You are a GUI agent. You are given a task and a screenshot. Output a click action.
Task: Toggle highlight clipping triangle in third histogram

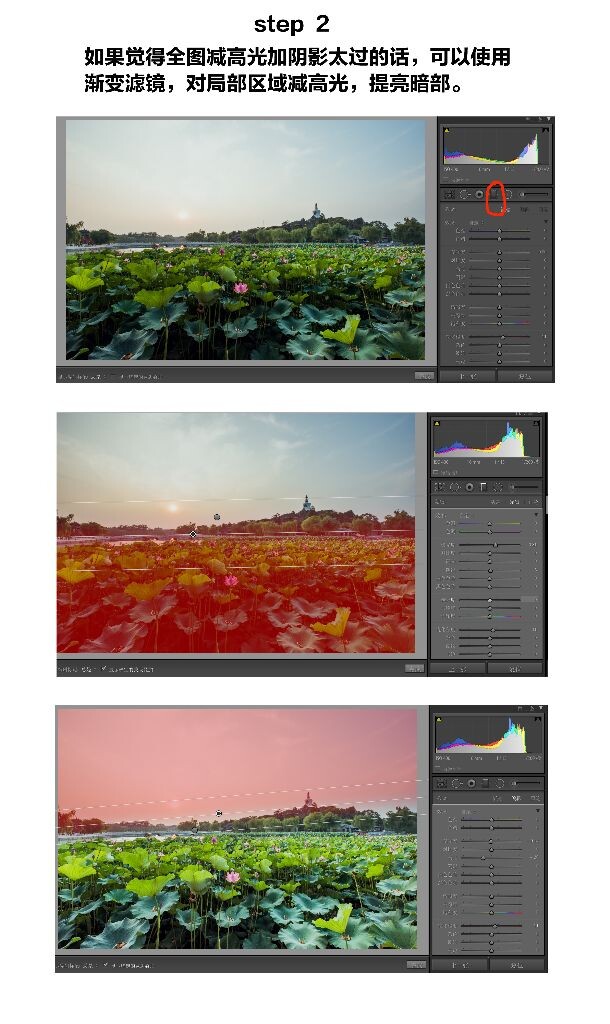[538, 719]
